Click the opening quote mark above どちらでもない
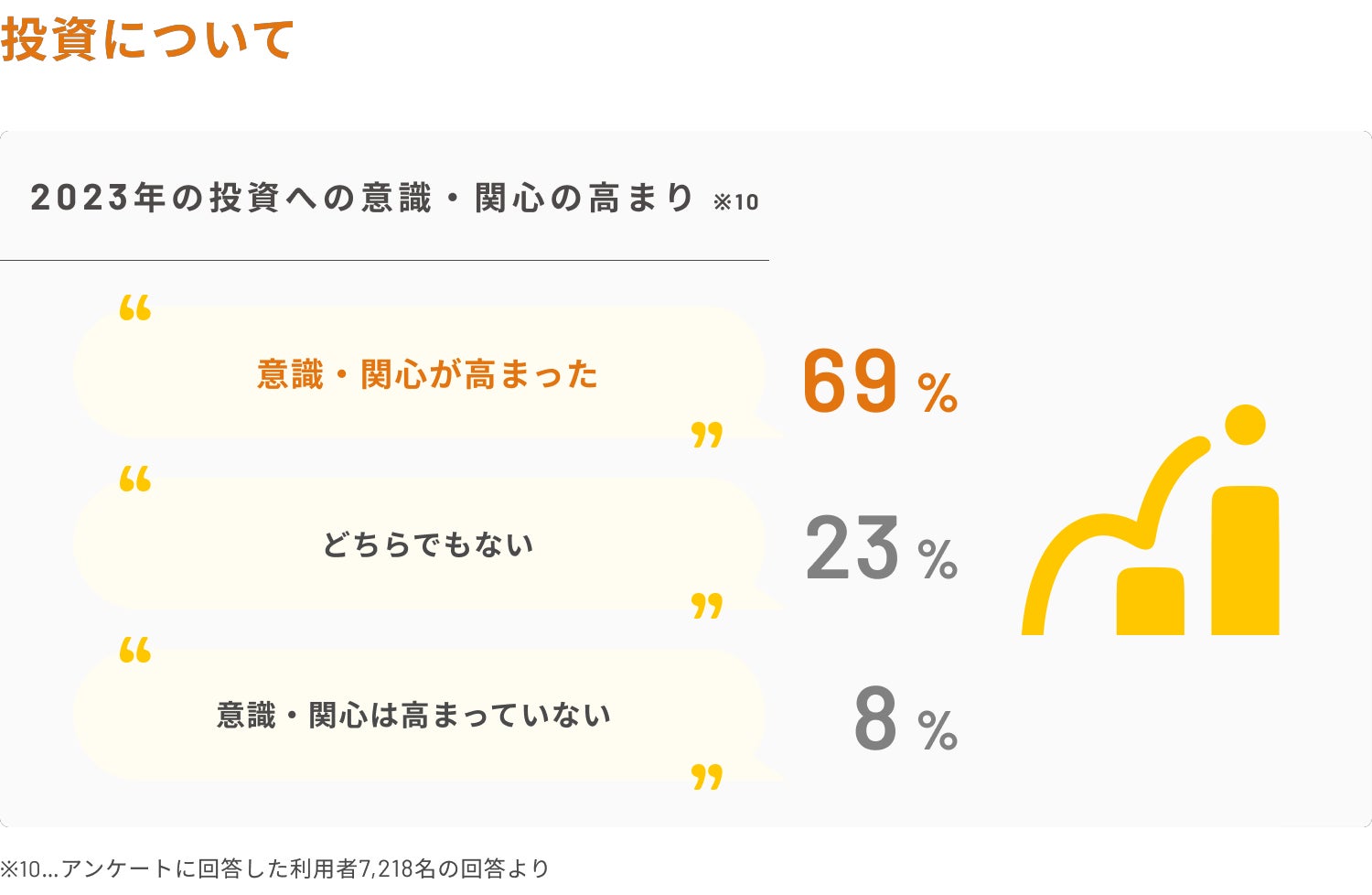 [x=135, y=479]
